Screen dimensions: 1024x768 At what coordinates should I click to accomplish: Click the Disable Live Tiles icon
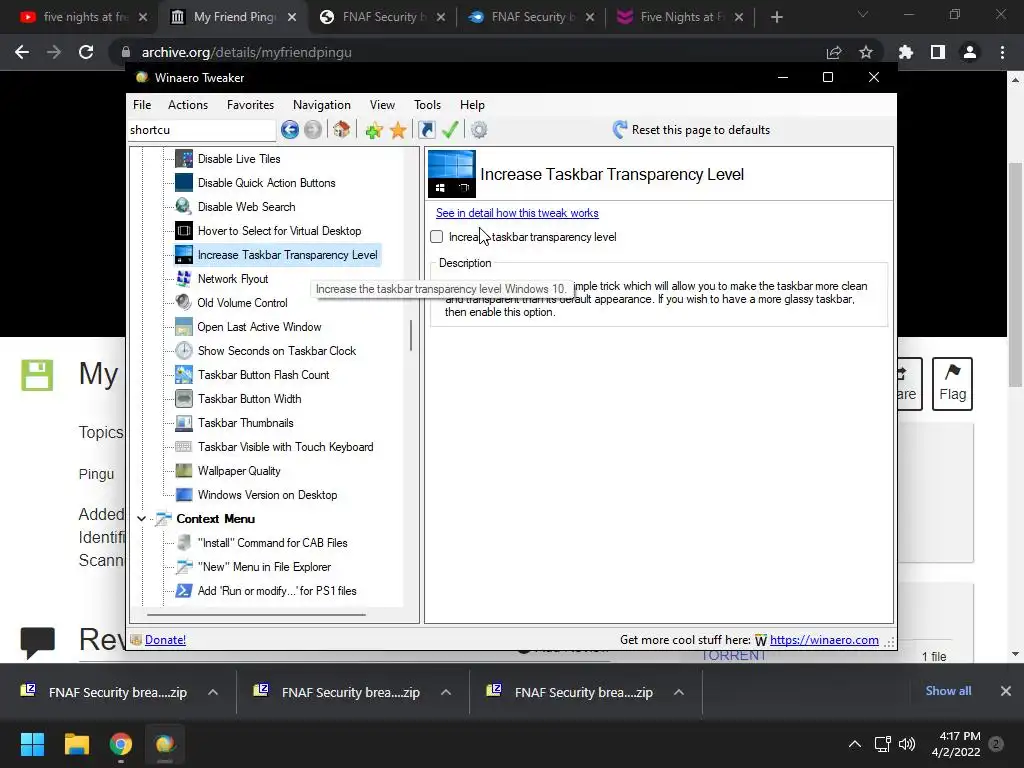tap(184, 159)
